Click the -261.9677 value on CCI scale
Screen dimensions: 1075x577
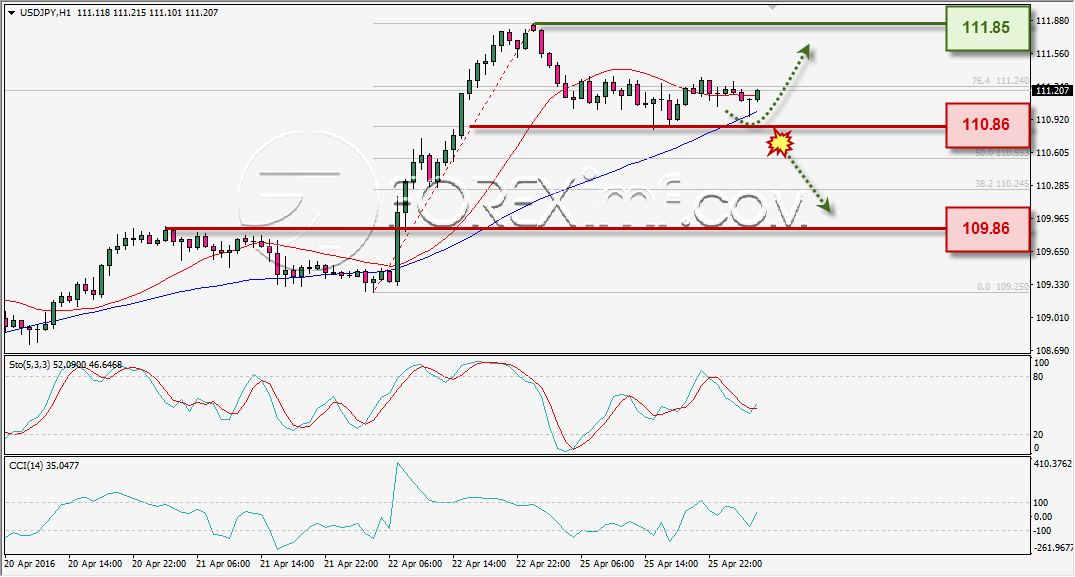click(1052, 548)
